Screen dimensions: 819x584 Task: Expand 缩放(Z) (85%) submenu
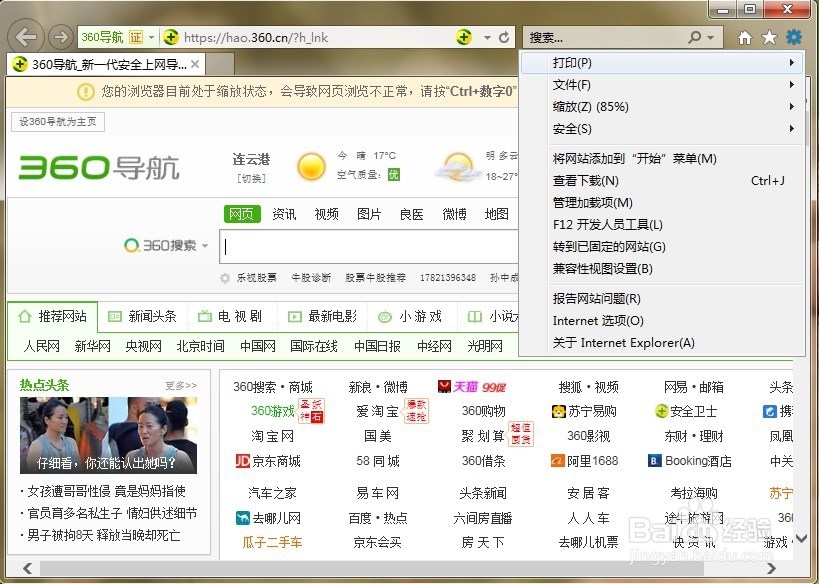pyautogui.click(x=792, y=107)
